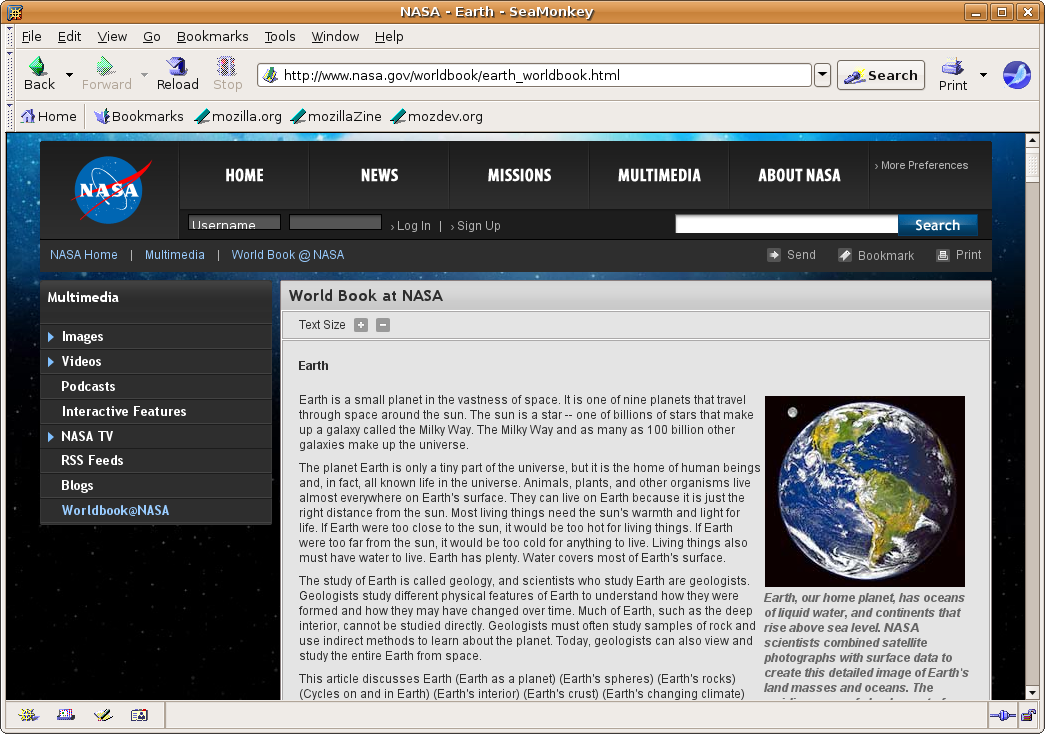
Task: Open the Help menu
Action: [389, 37]
